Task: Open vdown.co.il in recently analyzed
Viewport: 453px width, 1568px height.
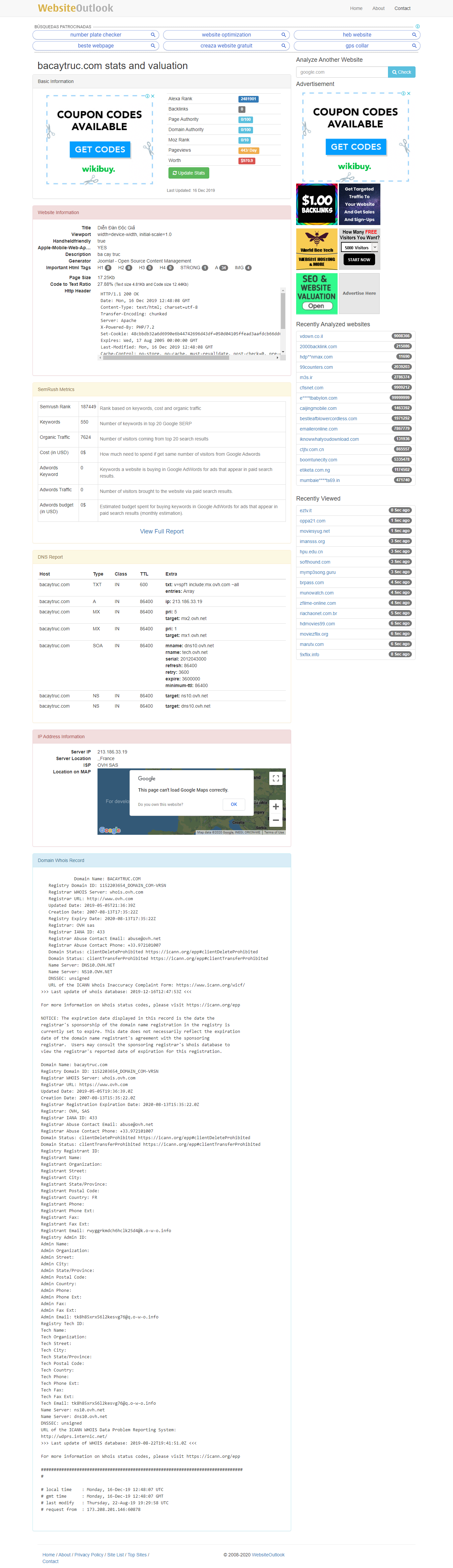Action: pyautogui.click(x=311, y=336)
